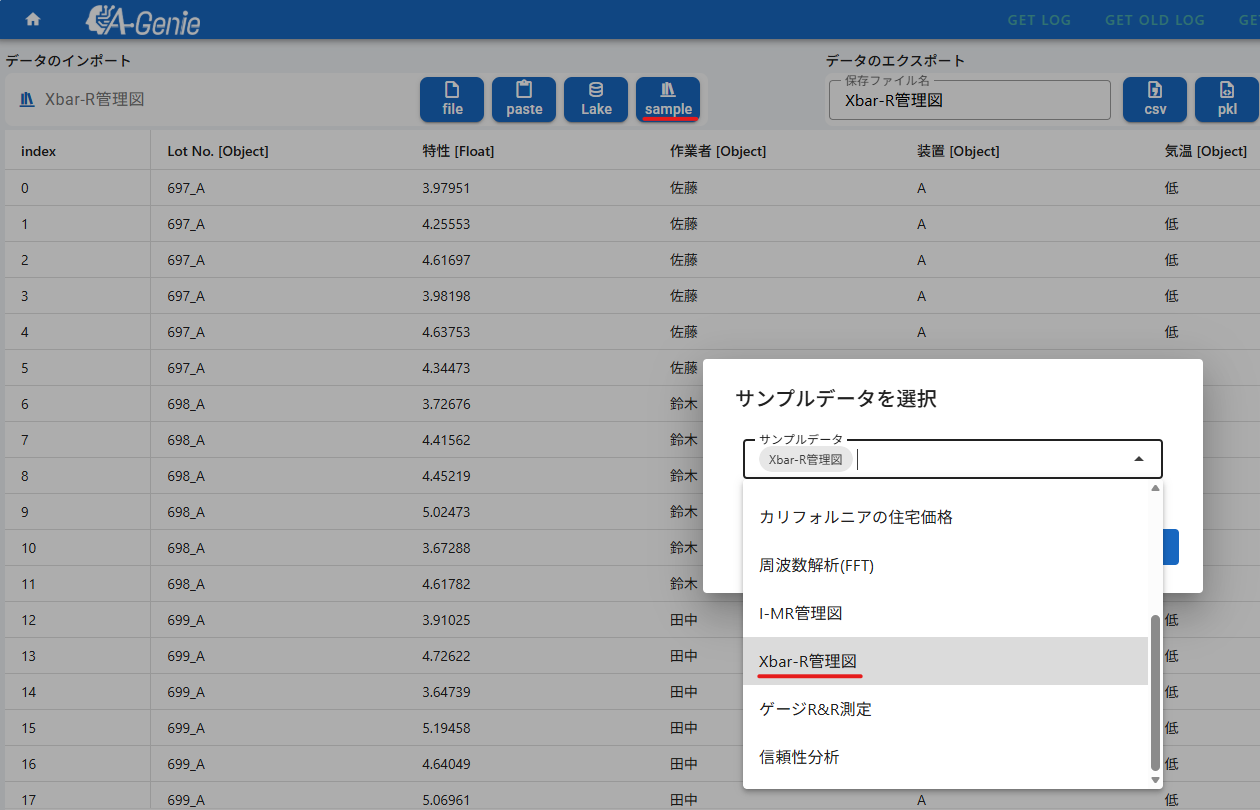This screenshot has width=1260, height=810.
Task: Click GET LOG link in header
Action: click(x=1039, y=20)
